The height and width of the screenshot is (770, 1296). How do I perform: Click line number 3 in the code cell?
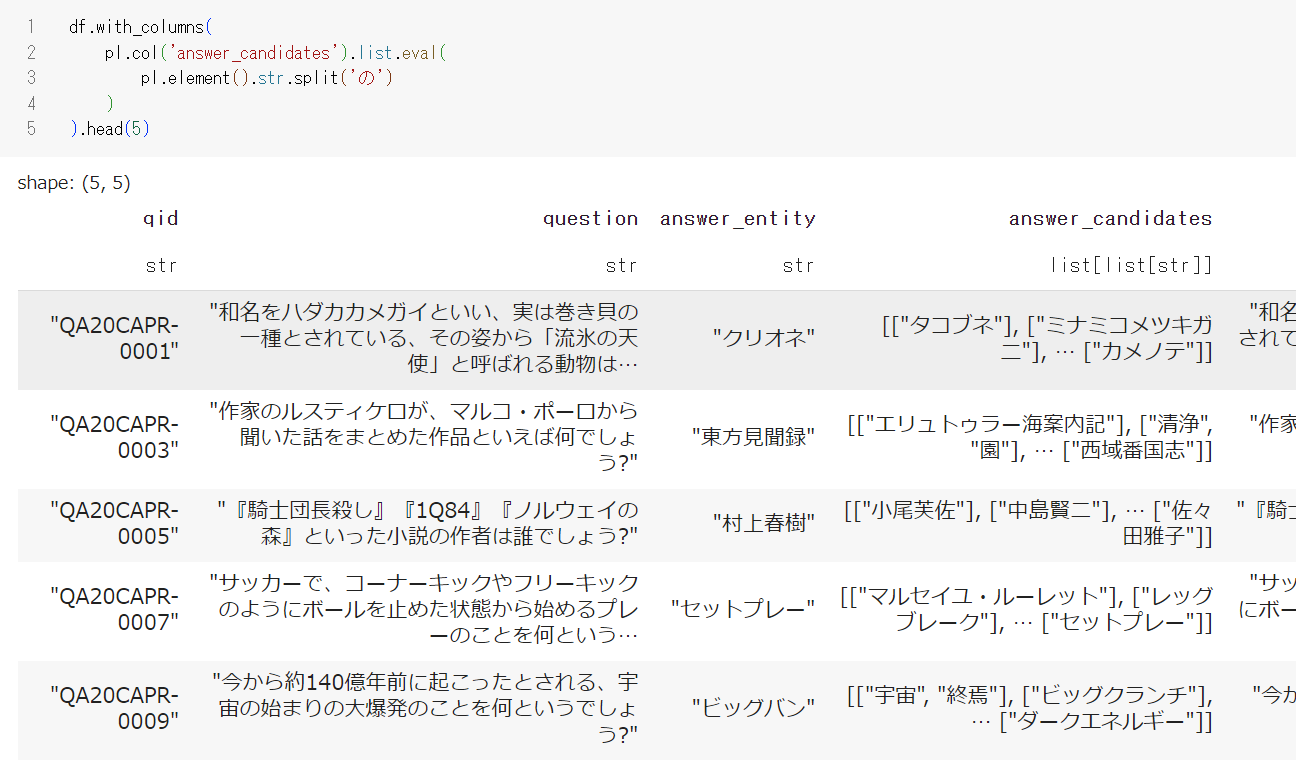click(31, 77)
